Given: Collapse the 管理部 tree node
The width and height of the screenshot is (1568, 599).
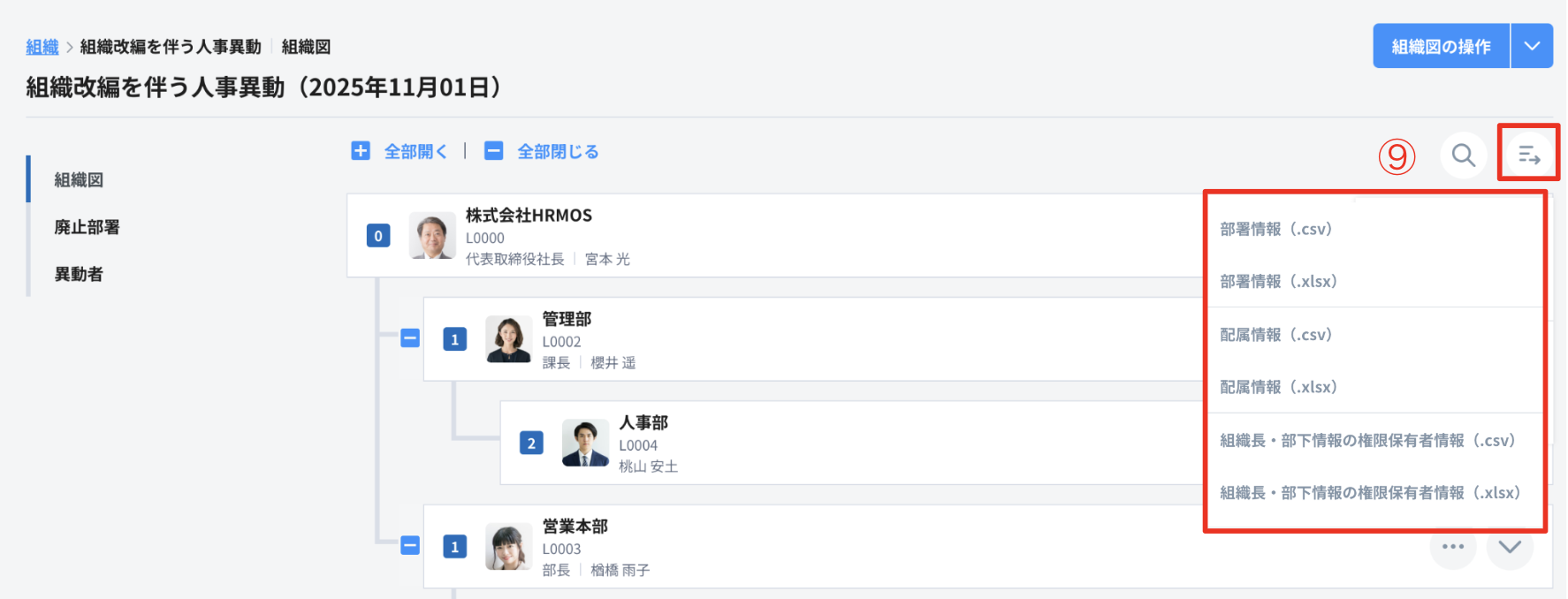Looking at the screenshot, I should (410, 338).
